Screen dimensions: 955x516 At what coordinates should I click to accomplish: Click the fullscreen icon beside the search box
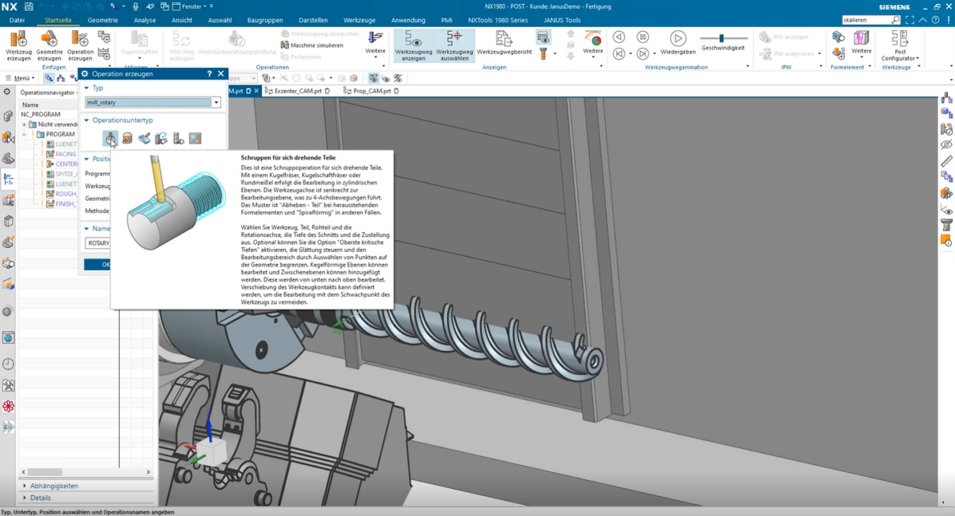909,20
